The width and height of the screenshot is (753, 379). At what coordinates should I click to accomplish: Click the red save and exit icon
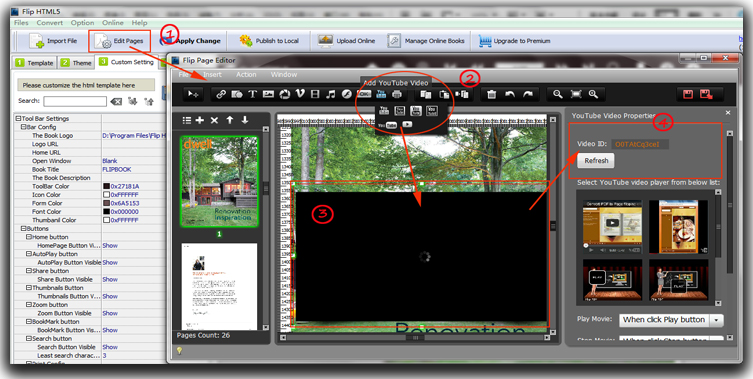705,95
